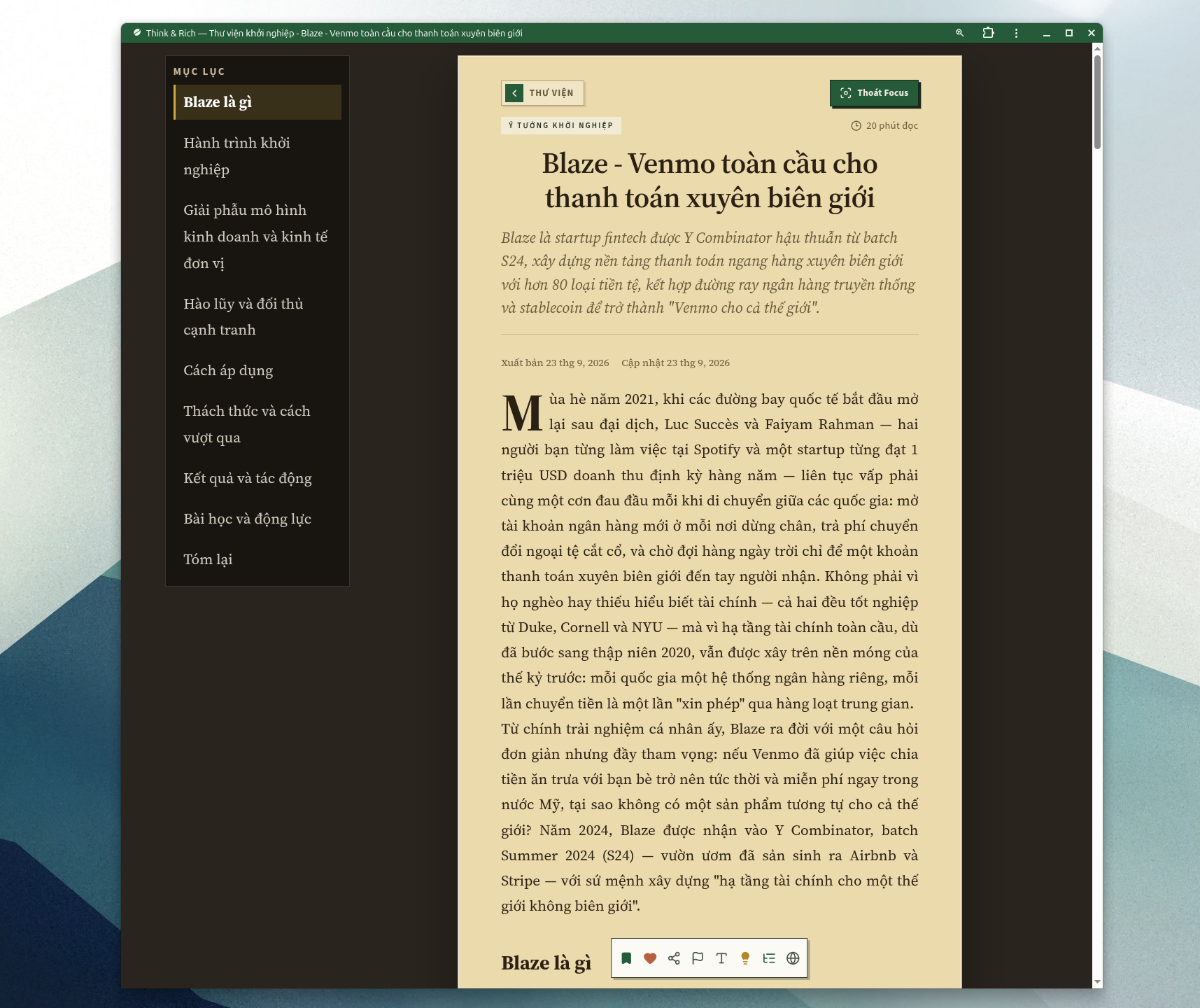Click the red heart favorite icon
The width and height of the screenshot is (1200, 1008).
coord(650,958)
